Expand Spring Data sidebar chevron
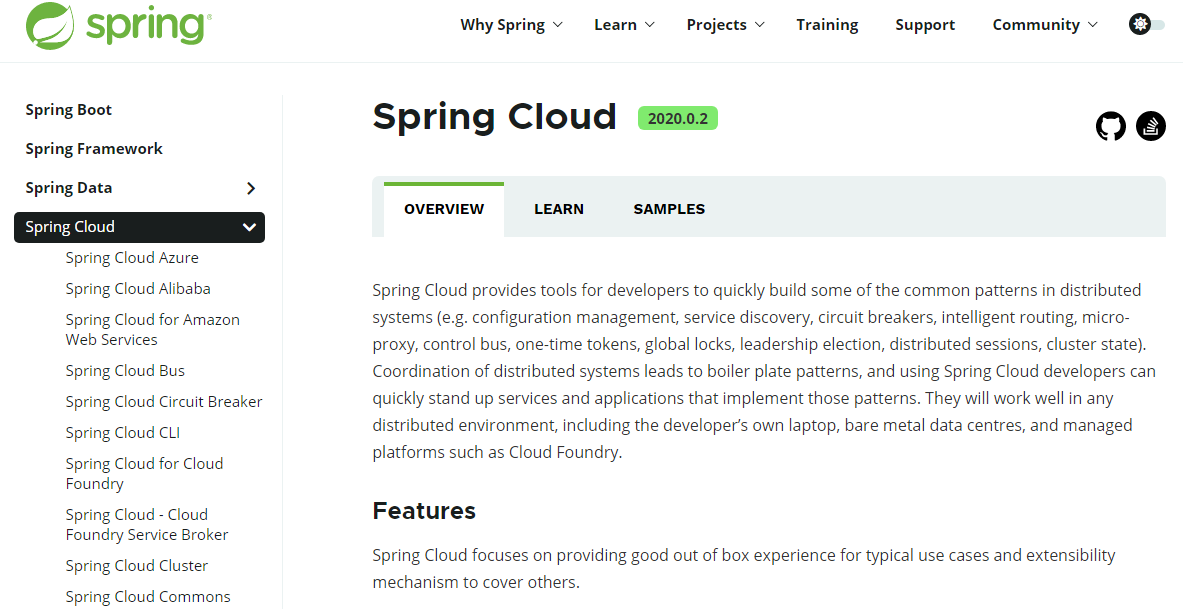 251,189
